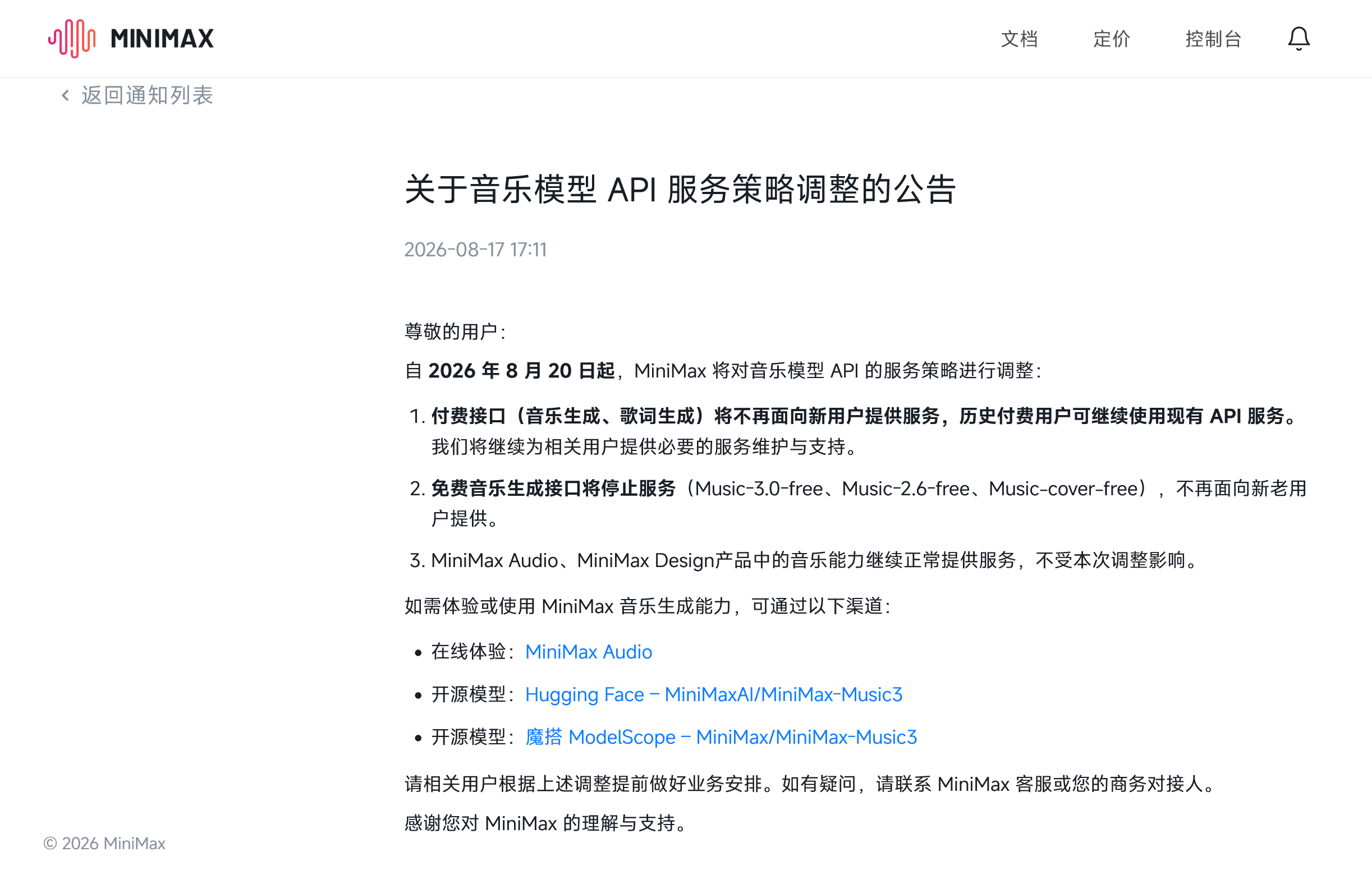This screenshot has height=875, width=1372.
Task: Go to the 定价 page
Action: [1112, 39]
